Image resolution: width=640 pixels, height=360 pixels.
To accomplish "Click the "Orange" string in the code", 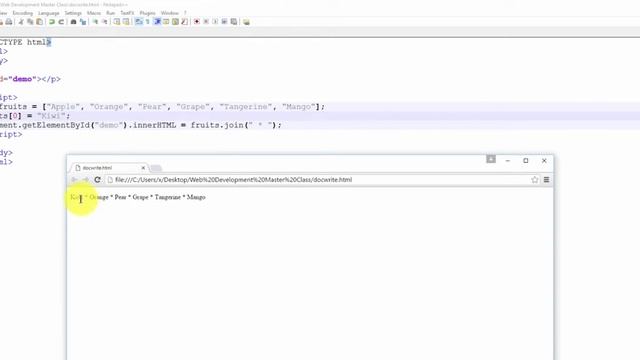I will (108, 107).
